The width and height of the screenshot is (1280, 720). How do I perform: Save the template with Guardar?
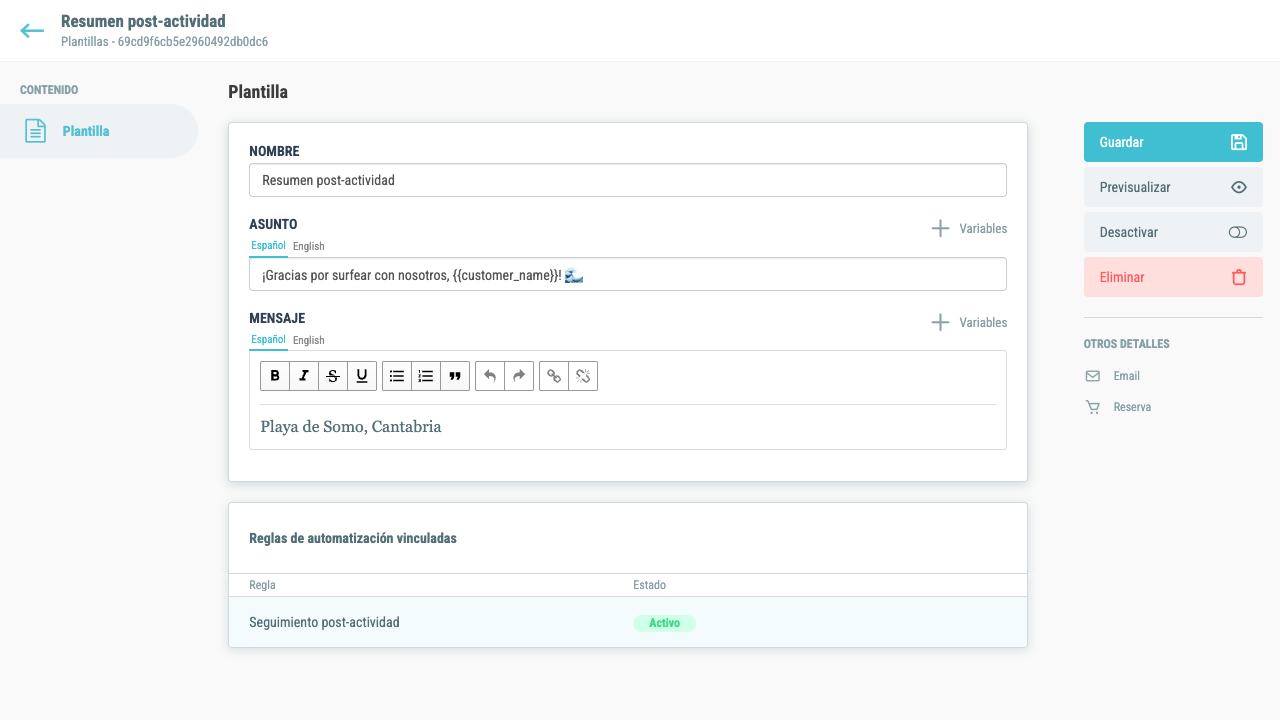[x=1173, y=142]
